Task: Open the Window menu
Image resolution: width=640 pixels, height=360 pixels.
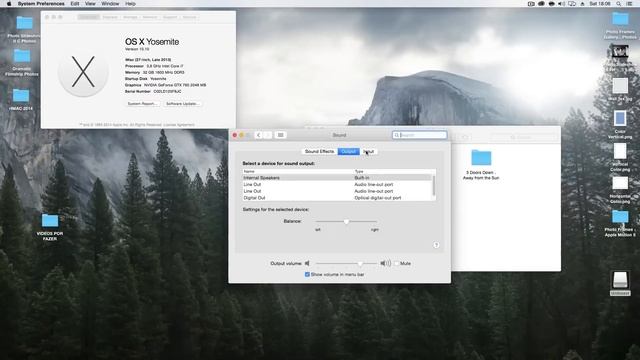Action: click(x=110, y=4)
